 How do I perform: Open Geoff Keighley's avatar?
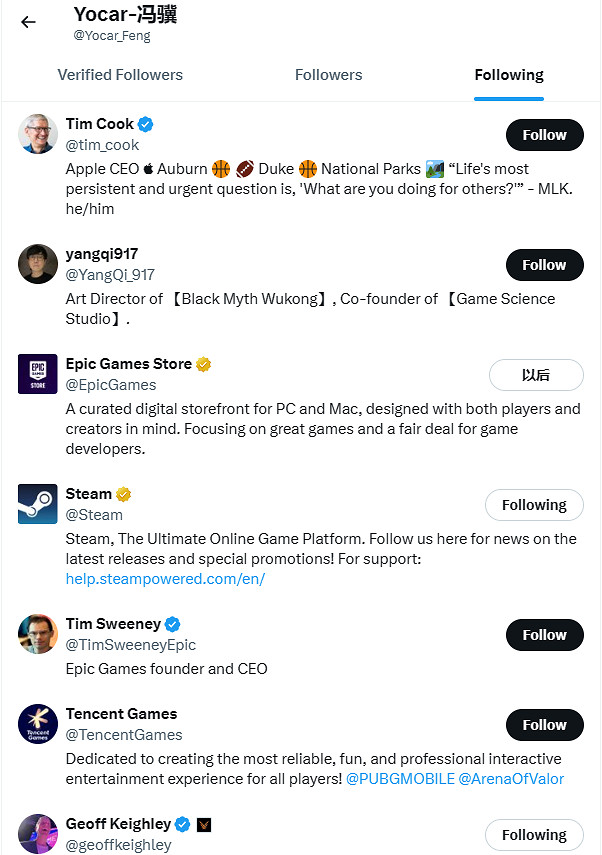point(38,833)
